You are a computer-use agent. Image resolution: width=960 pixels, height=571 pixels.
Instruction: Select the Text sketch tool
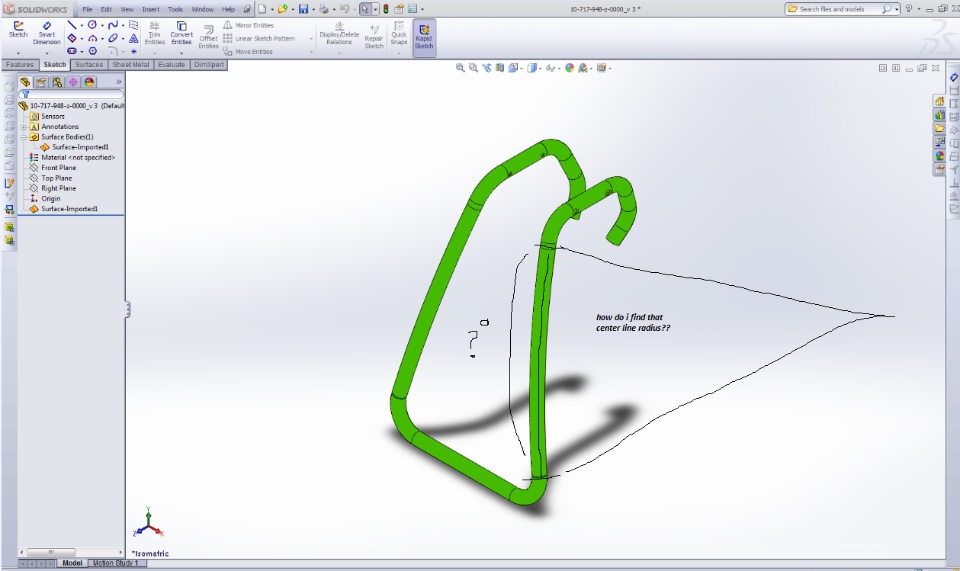point(133,38)
